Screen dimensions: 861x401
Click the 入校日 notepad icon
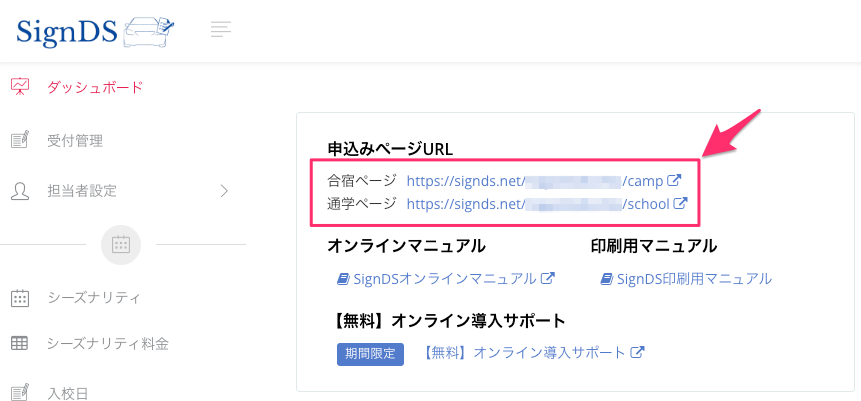click(x=19, y=392)
